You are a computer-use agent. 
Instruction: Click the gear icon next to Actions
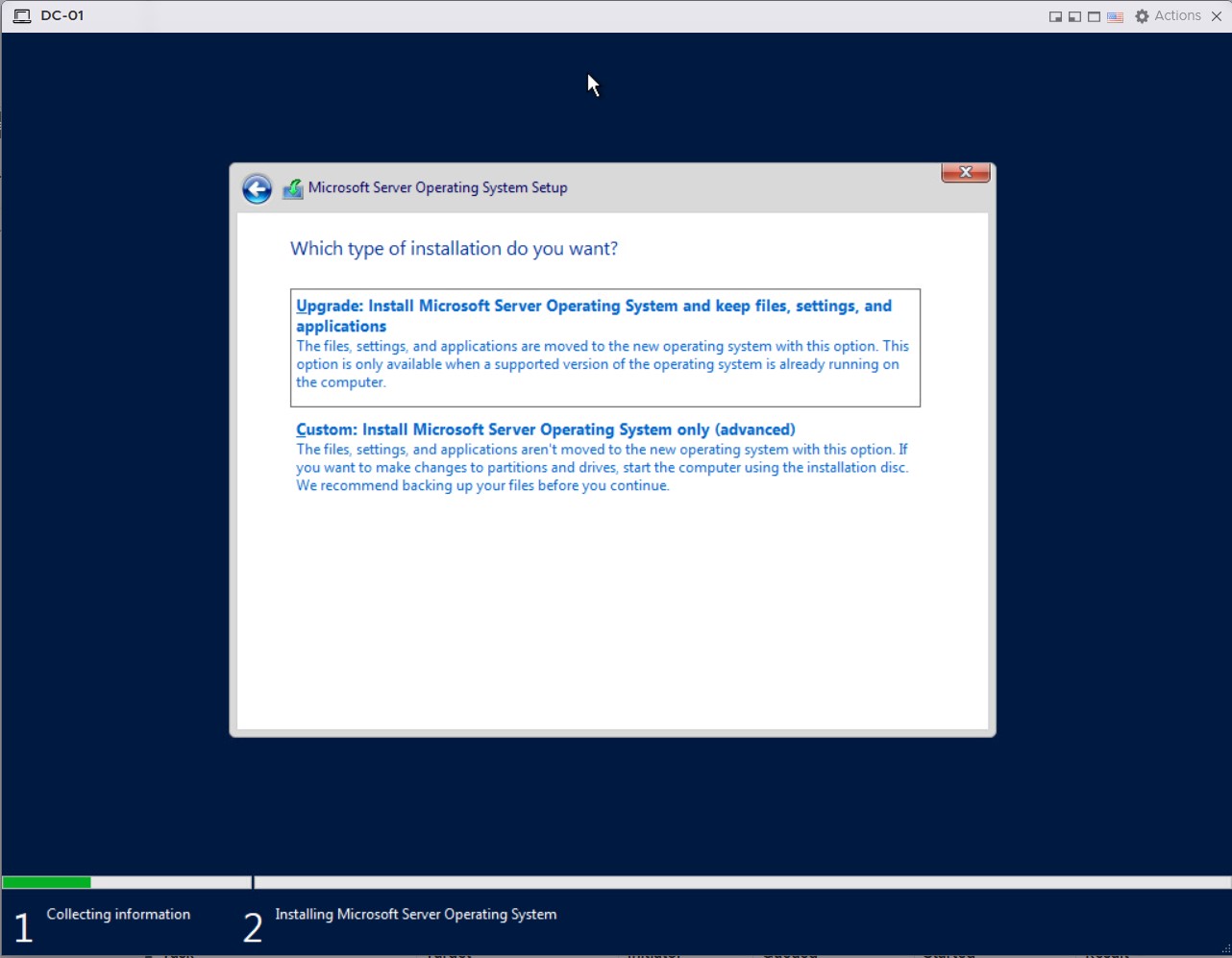[1142, 16]
